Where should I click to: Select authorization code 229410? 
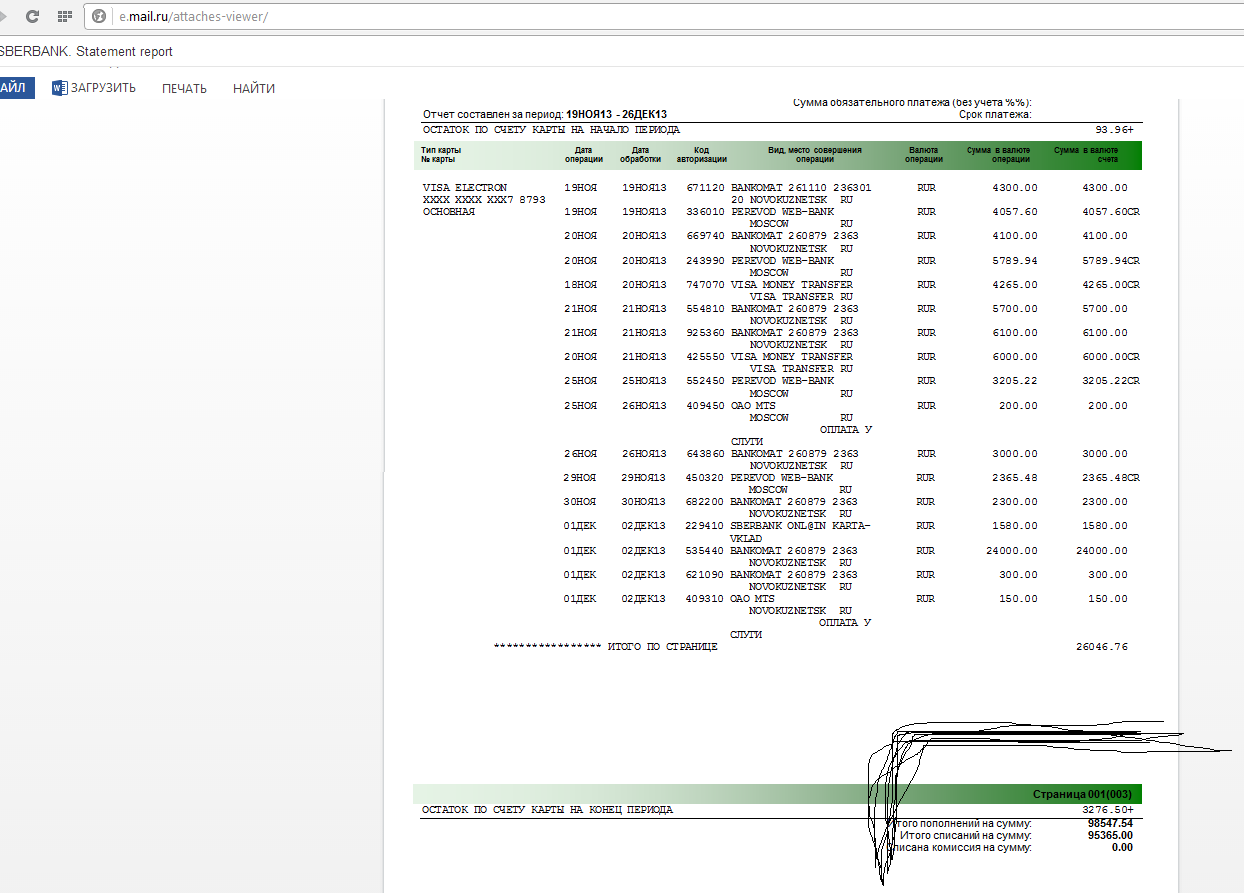(x=705, y=526)
